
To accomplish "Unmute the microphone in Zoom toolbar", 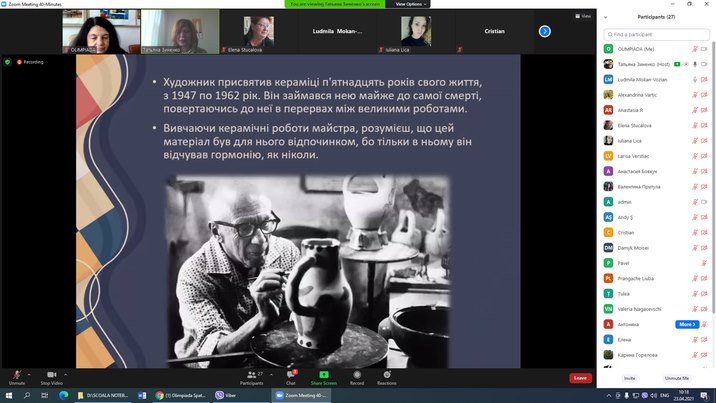I will [16, 376].
